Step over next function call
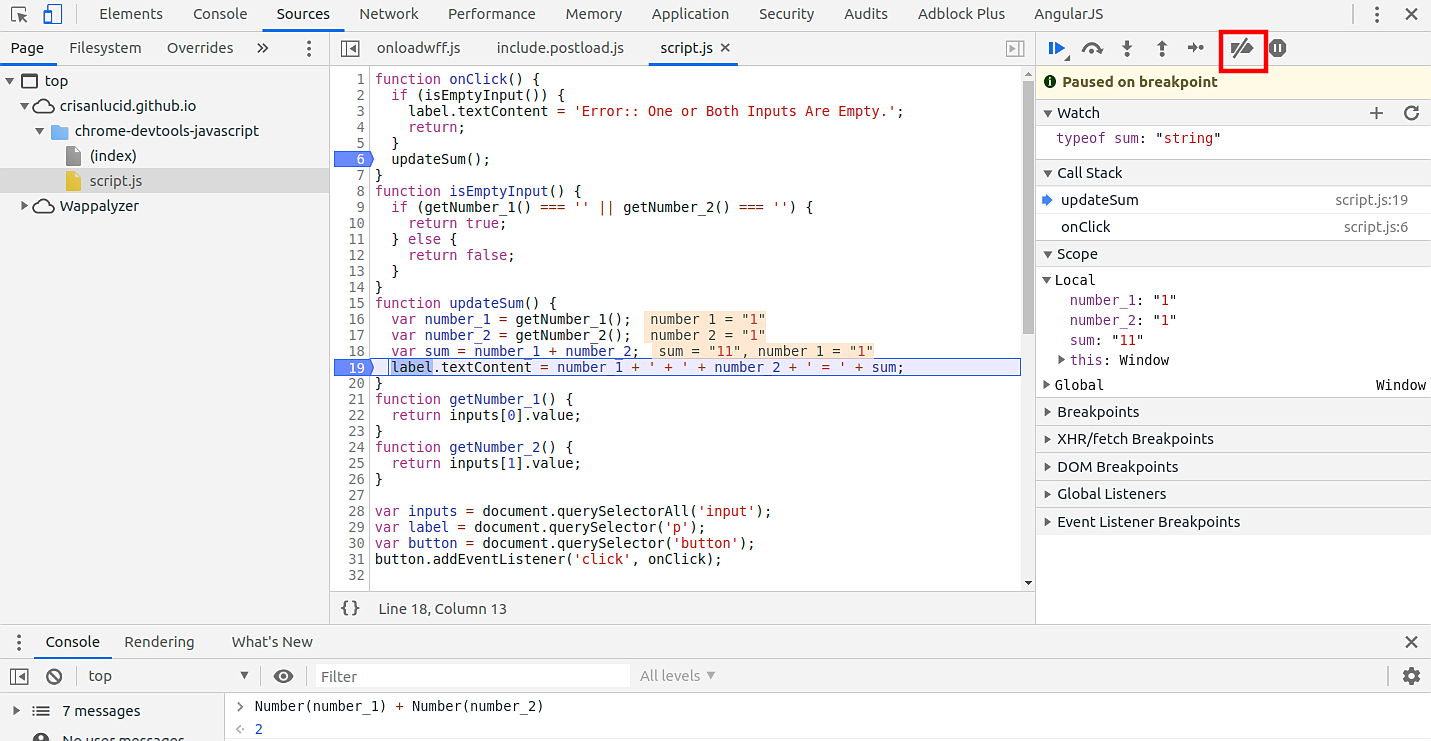The image size is (1431, 741). (1092, 48)
